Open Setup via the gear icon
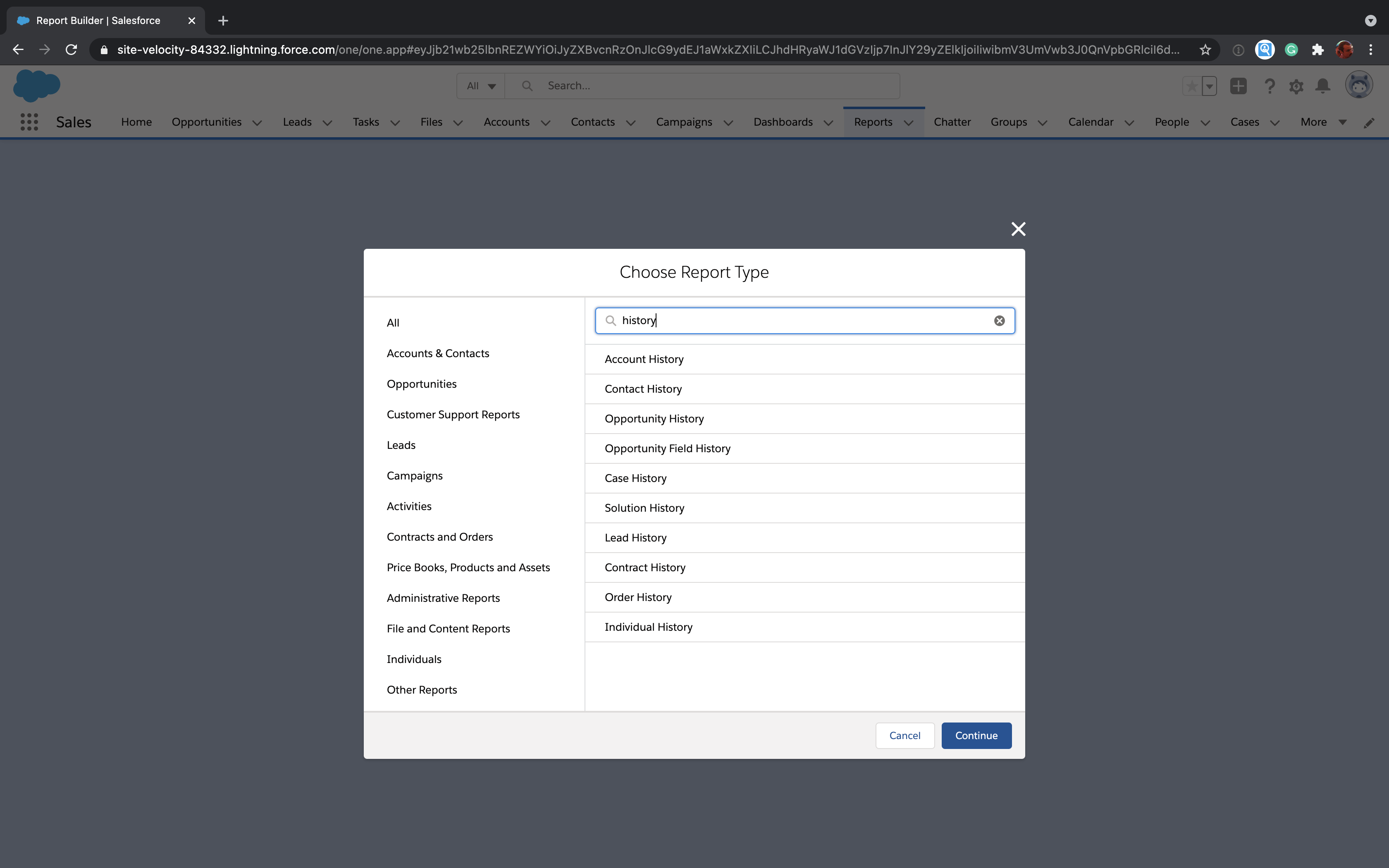 [x=1296, y=86]
